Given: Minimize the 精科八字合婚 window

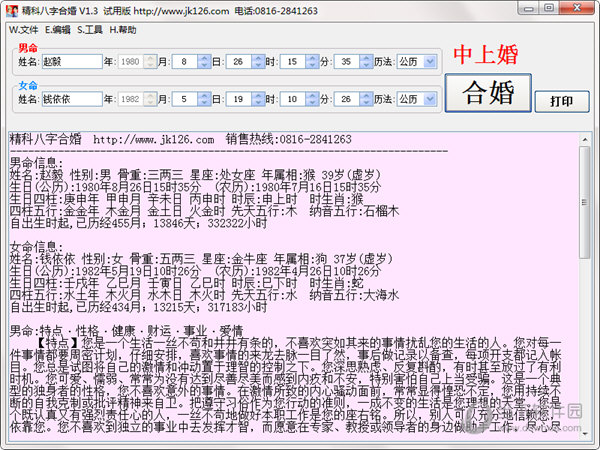Looking at the screenshot, I should pos(529,8).
